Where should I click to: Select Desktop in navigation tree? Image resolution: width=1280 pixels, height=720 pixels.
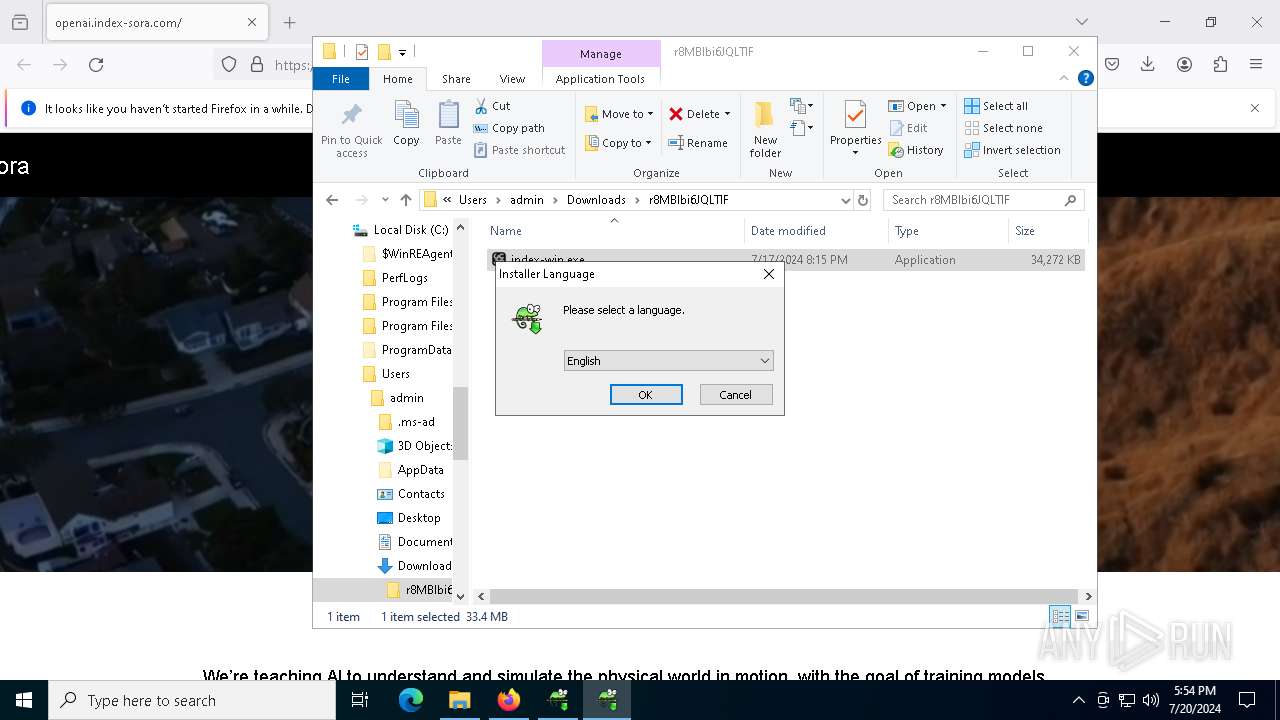pos(409,518)
